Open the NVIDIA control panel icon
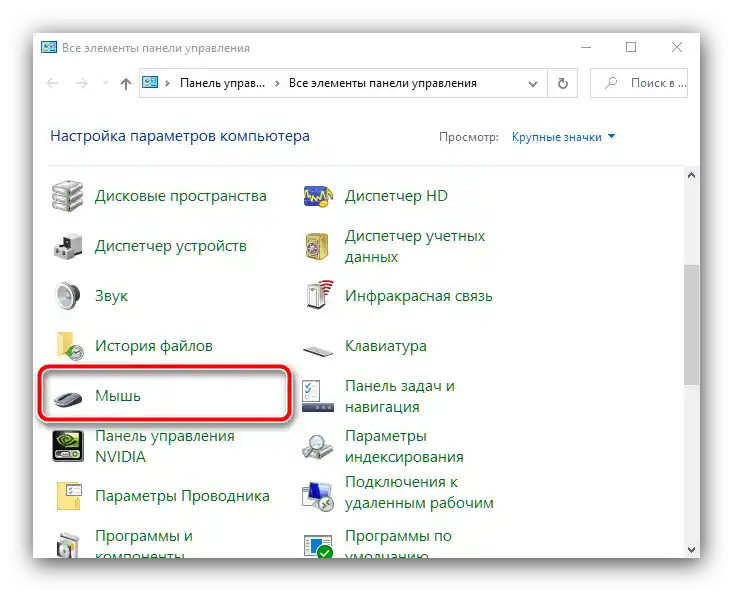The width and height of the screenshot is (733, 591). pos(68,446)
